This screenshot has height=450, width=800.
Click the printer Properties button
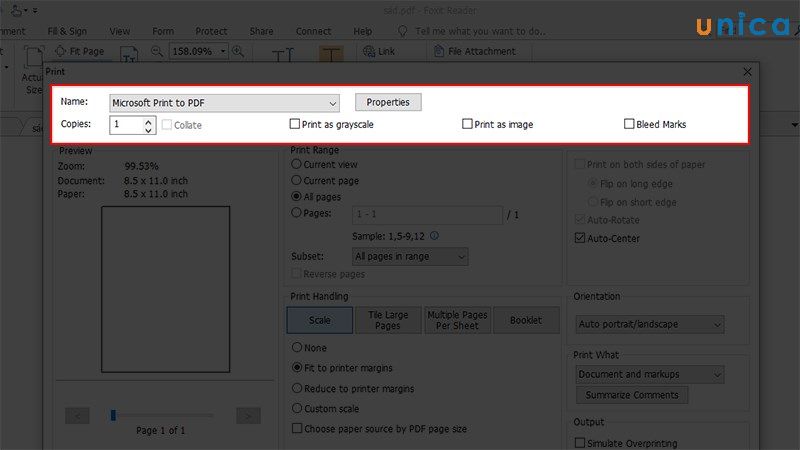click(388, 102)
